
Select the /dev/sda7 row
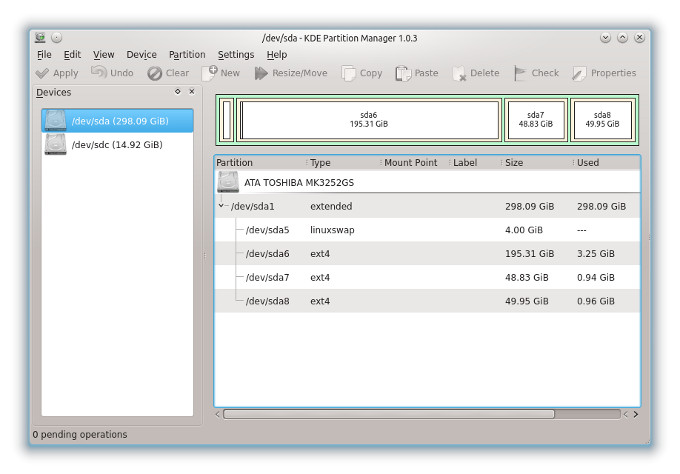[x=427, y=277]
